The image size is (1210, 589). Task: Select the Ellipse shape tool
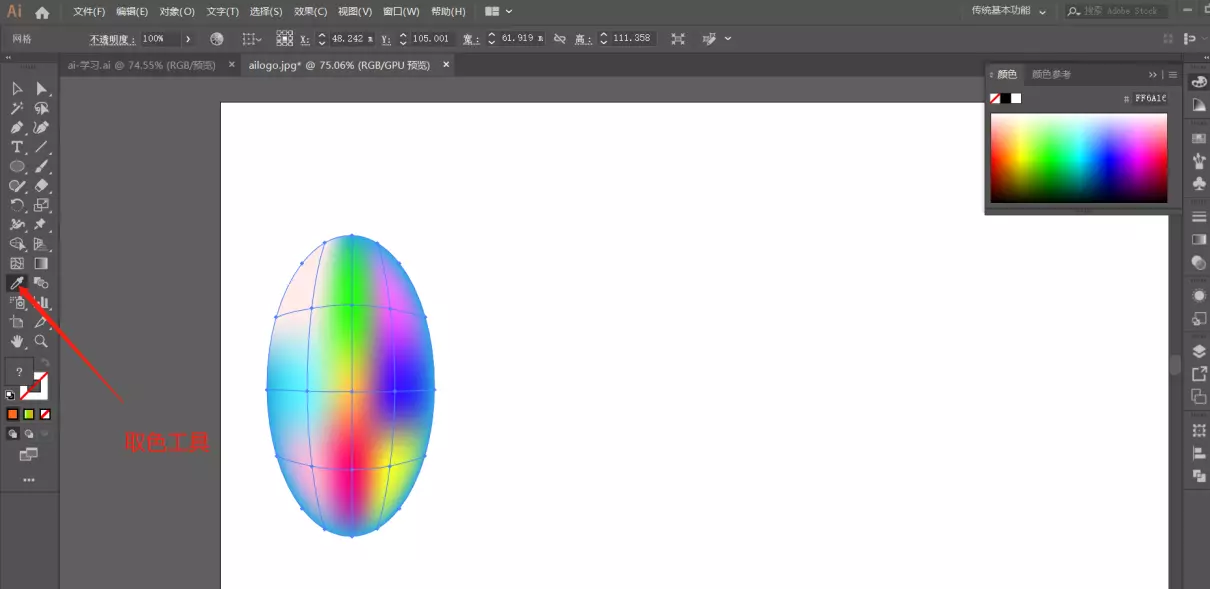[17, 166]
